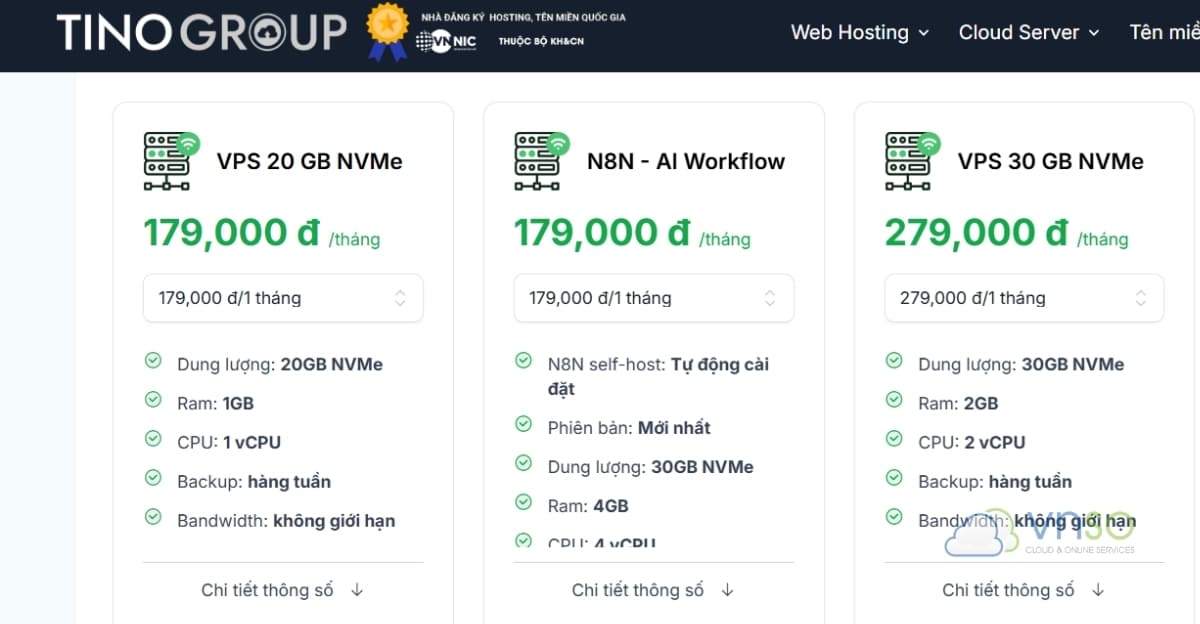Open billing cycle dropdown for N8N - AI Workflow

pos(654,298)
